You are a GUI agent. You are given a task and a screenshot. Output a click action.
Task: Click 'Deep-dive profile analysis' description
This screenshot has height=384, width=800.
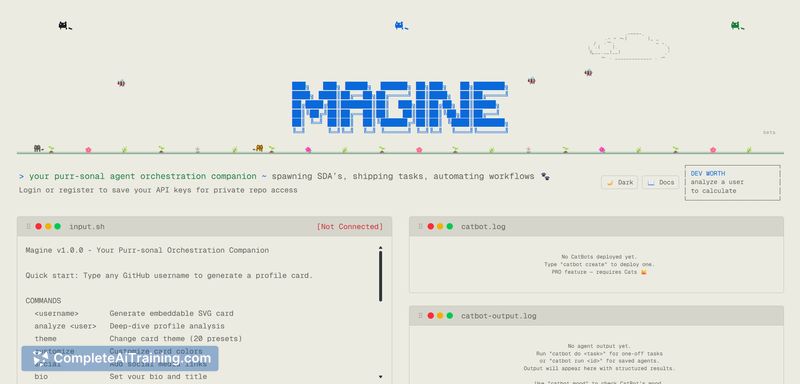click(x=167, y=326)
